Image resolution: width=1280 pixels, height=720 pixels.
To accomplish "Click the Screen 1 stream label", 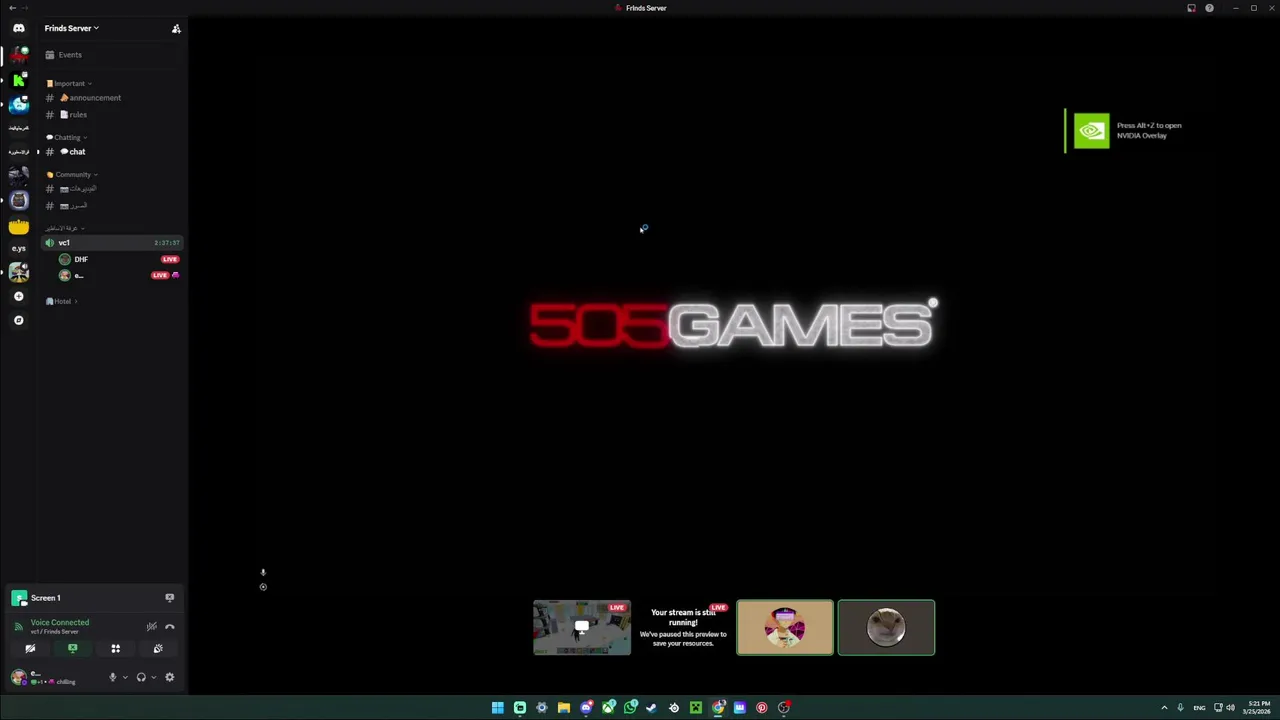I will click(x=45, y=598).
